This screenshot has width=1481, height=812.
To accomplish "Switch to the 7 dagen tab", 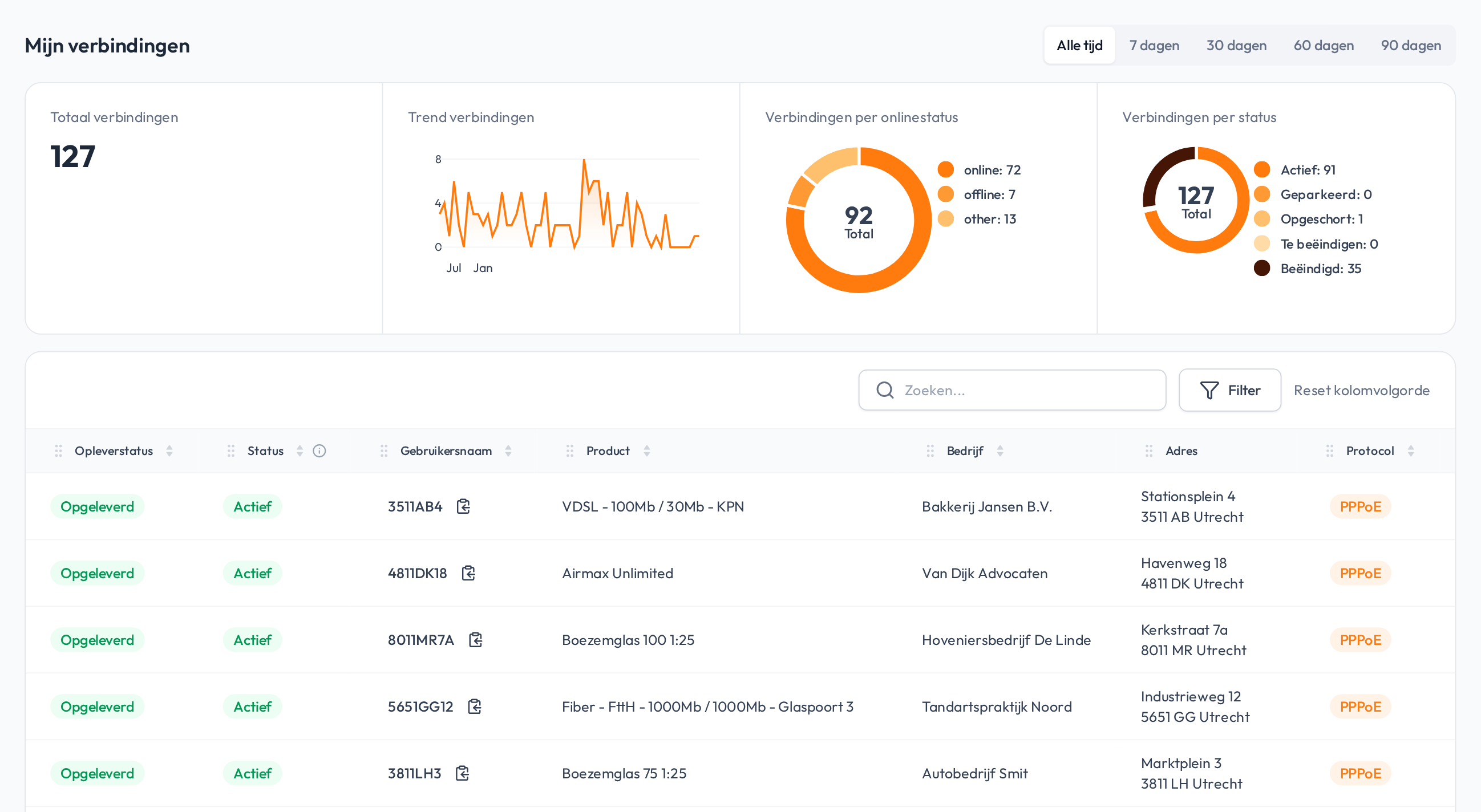I will [x=1154, y=46].
